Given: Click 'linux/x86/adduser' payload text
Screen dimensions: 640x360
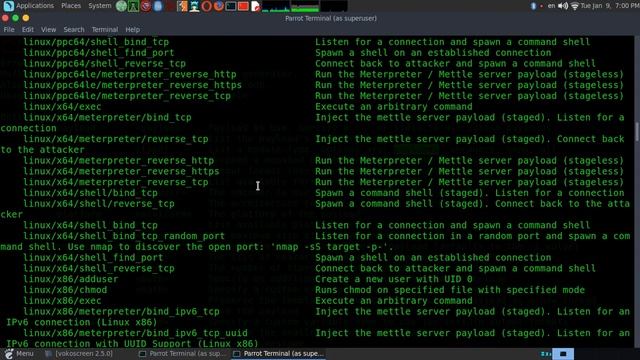Looking at the screenshot, I should pyautogui.click(x=71, y=279).
